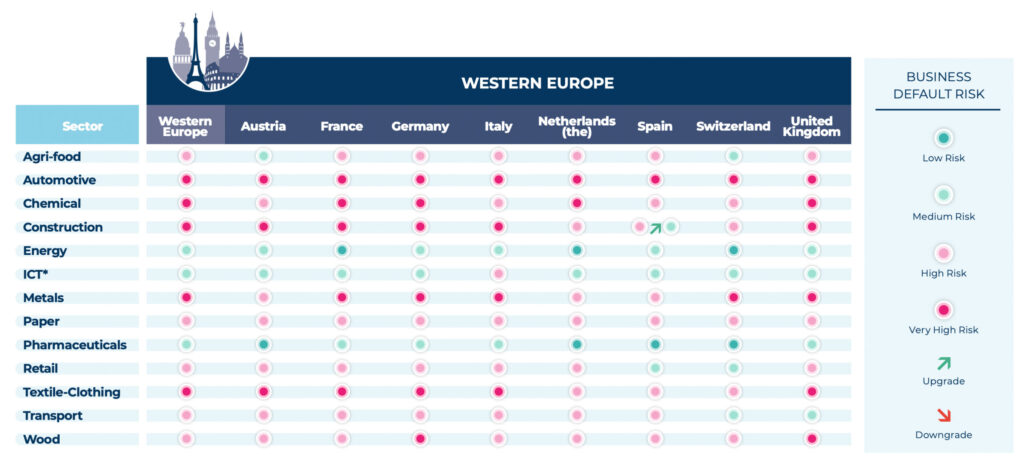Click the red Downgrade arrow in legend
This screenshot has width=1024, height=459.
coord(943,415)
